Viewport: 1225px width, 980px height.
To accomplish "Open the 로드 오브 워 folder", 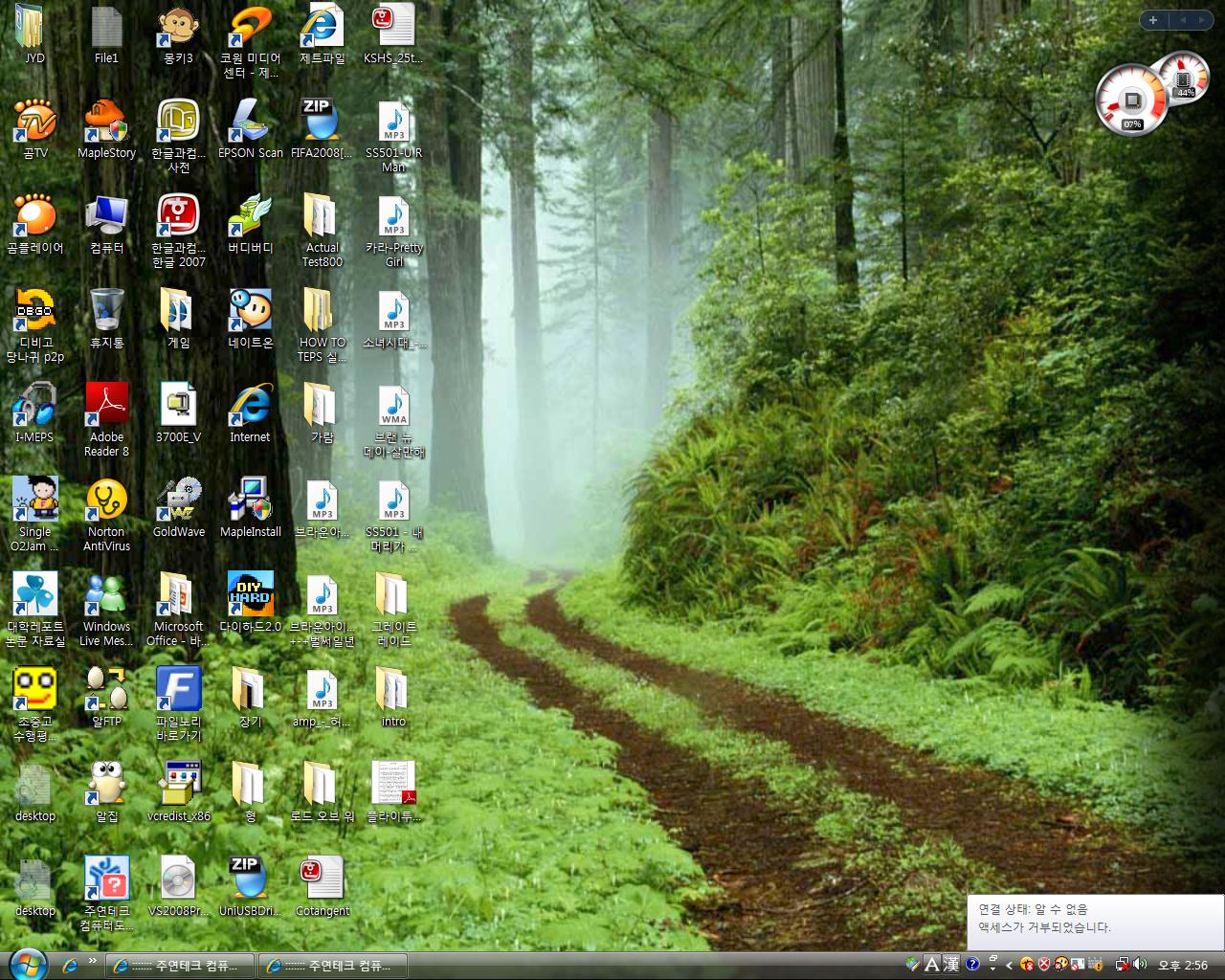I will tap(322, 791).
